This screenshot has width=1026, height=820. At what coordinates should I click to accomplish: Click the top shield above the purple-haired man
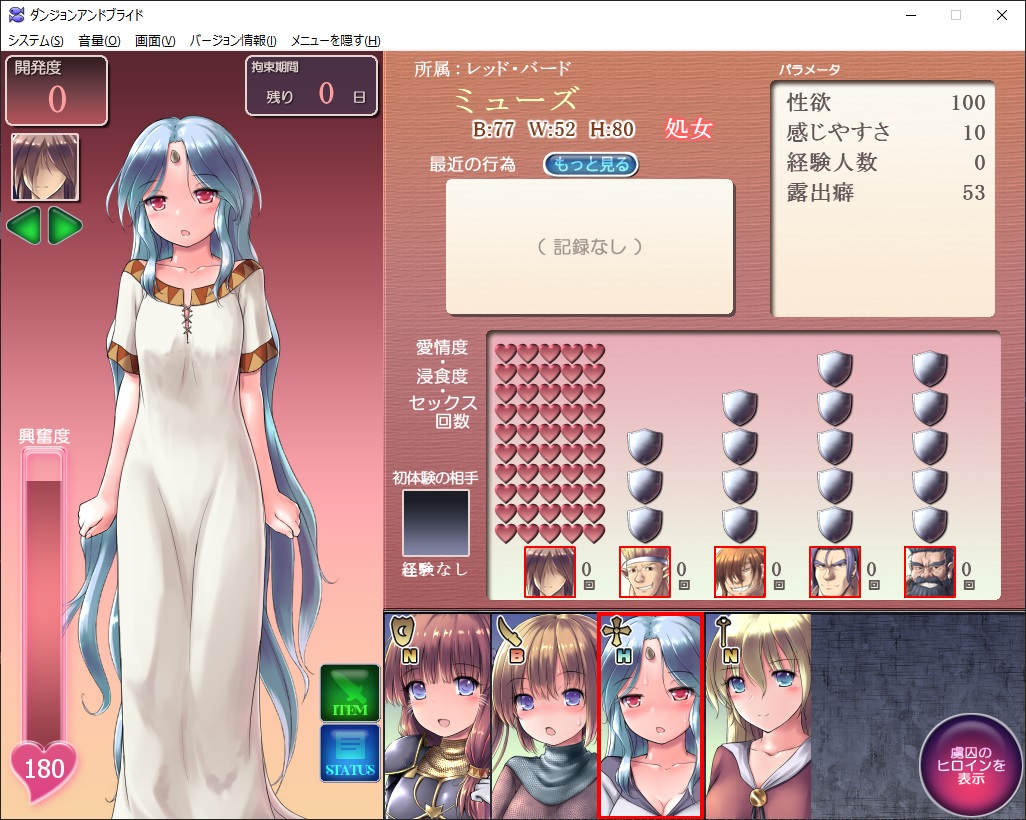[x=834, y=369]
